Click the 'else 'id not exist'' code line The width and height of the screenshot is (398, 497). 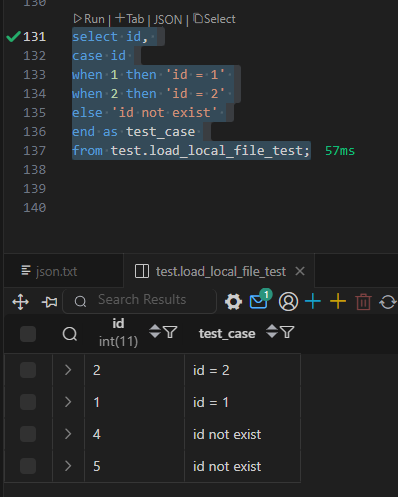145,113
